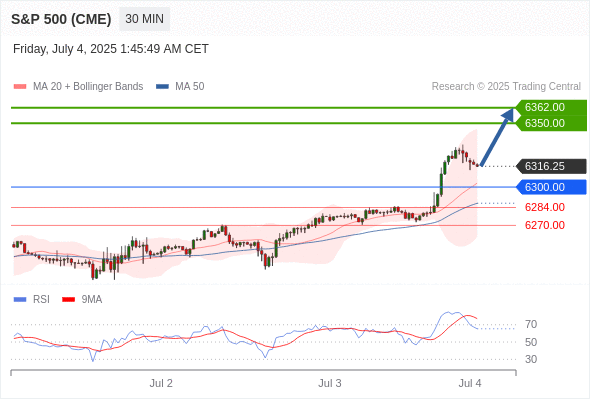
Task: Click the RSI blue legend swatch
Action: (20, 300)
